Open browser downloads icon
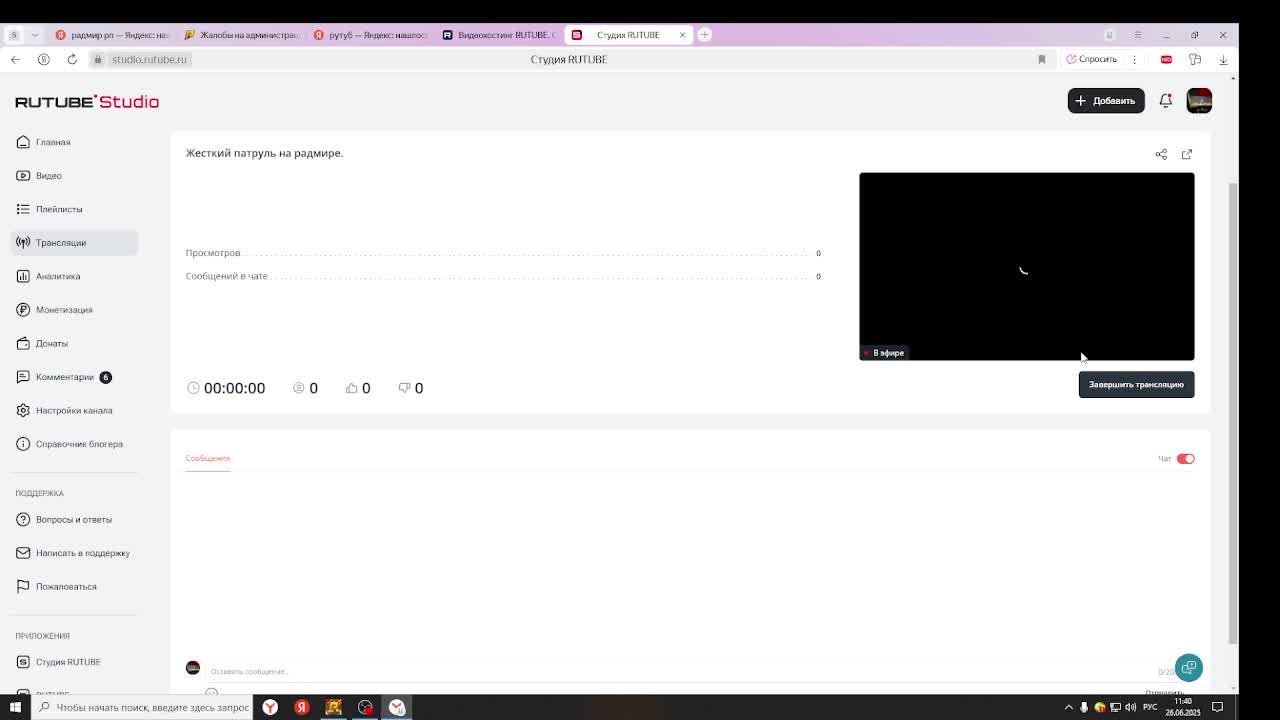 pos(1223,60)
